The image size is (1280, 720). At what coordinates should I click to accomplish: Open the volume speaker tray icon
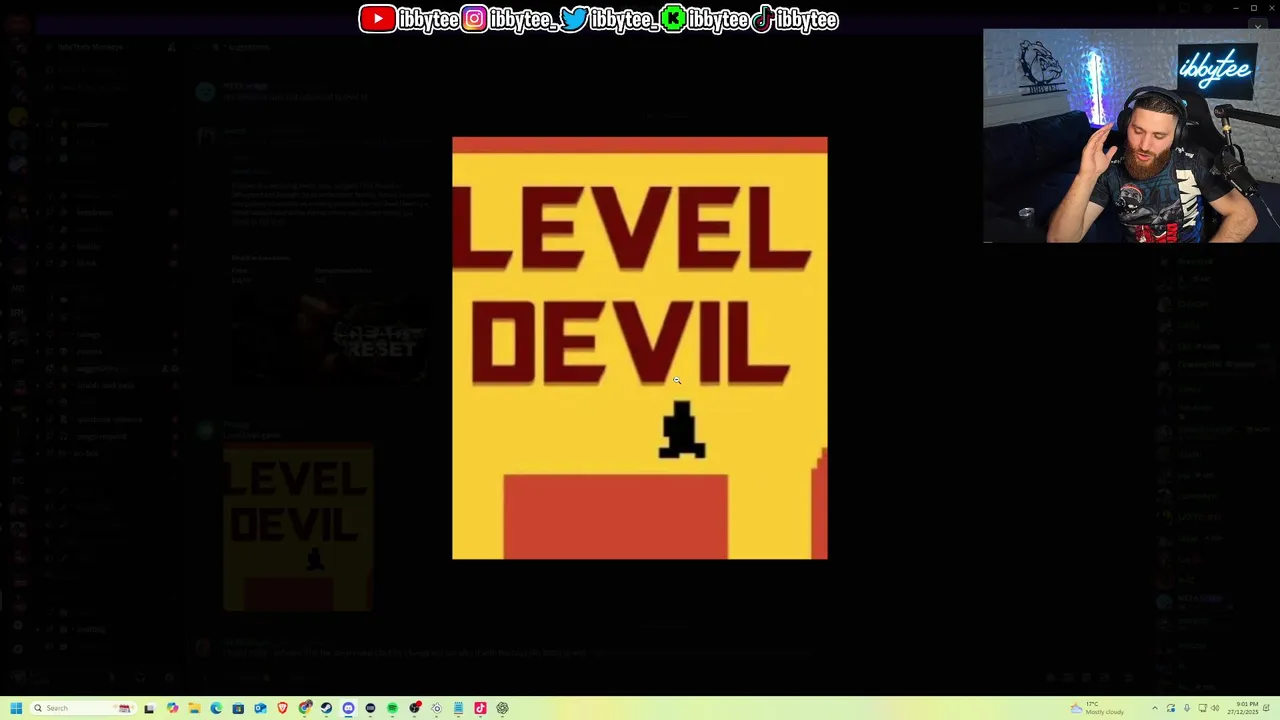pos(1215,708)
